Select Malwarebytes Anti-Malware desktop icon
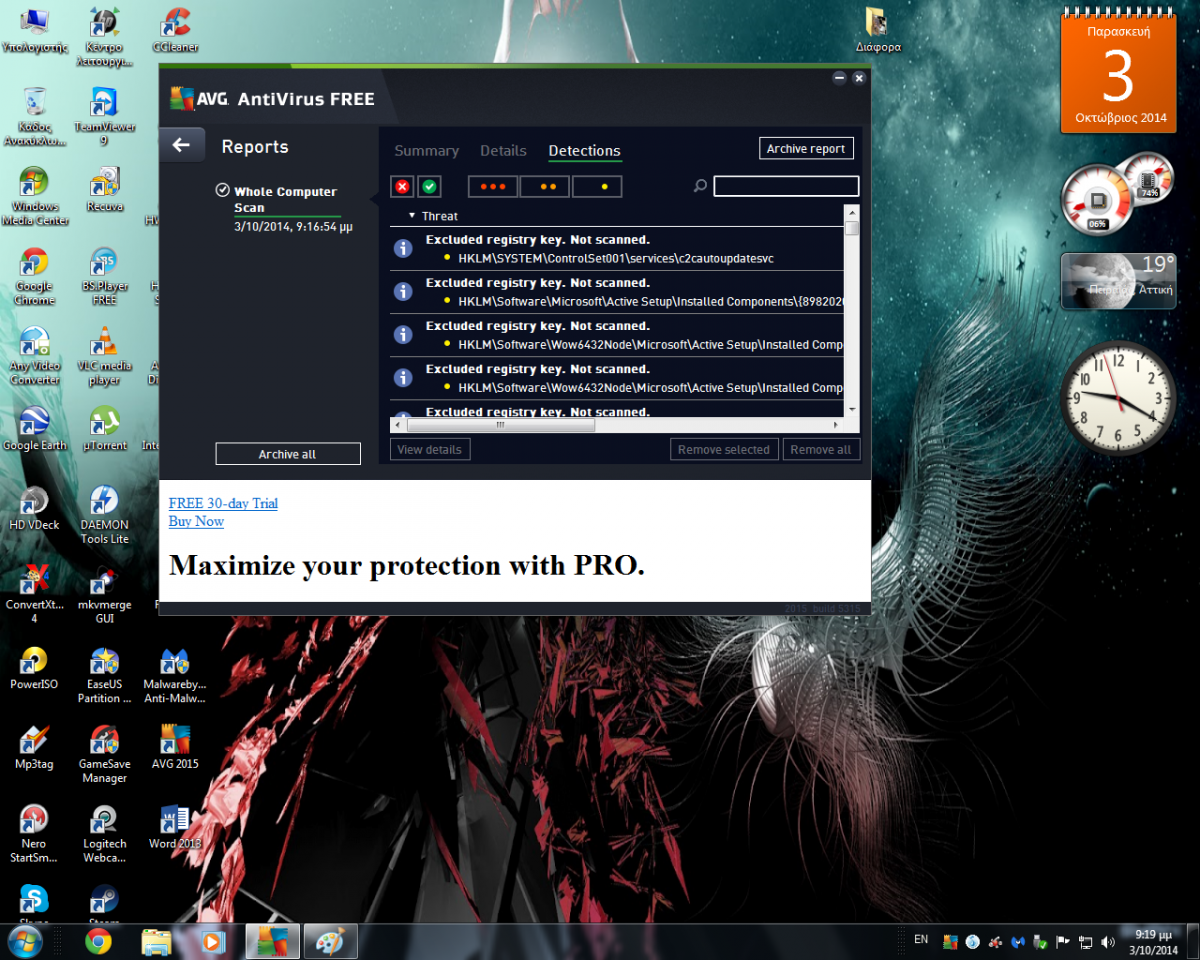This screenshot has height=960, width=1200. tap(175, 675)
